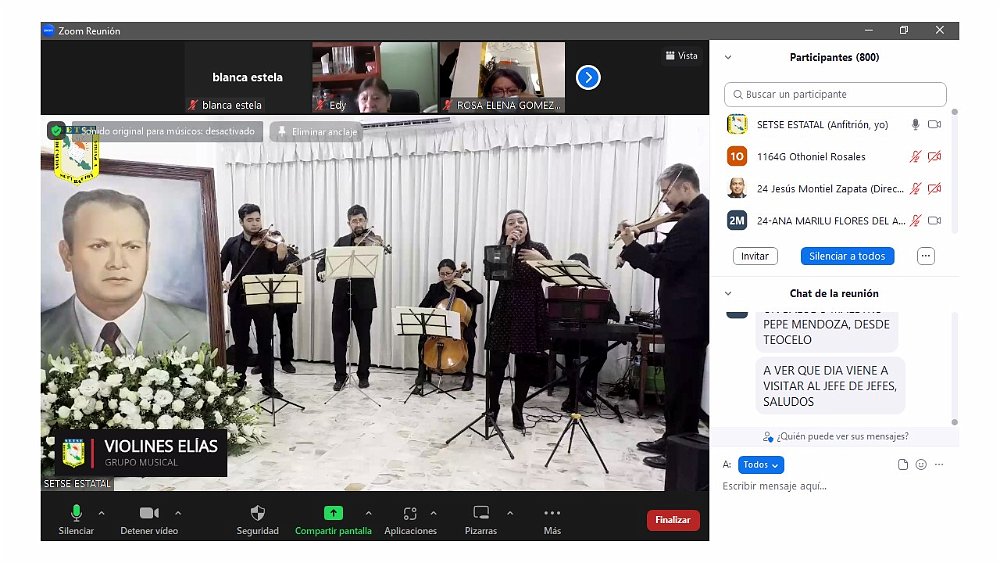The width and height of the screenshot is (1000, 563).
Task: Toggle Sonido original para músicos setting
Action: 167,131
